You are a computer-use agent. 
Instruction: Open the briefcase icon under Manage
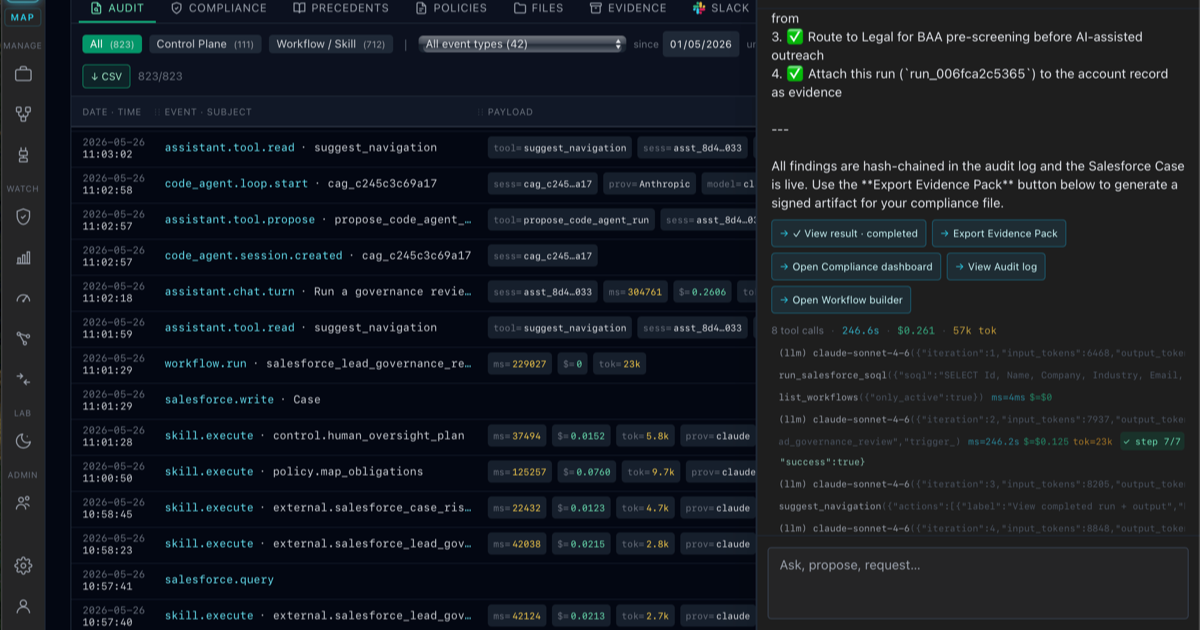coord(23,74)
